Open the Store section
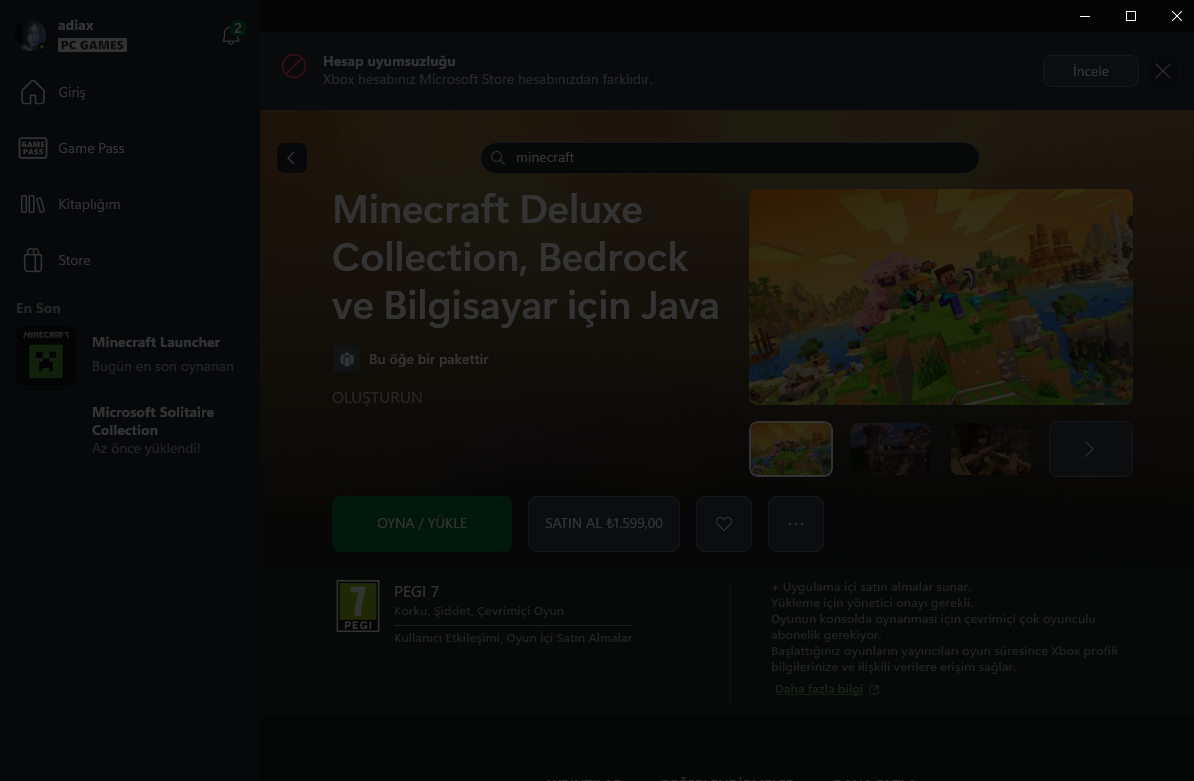This screenshot has width=1194, height=781. (129, 260)
